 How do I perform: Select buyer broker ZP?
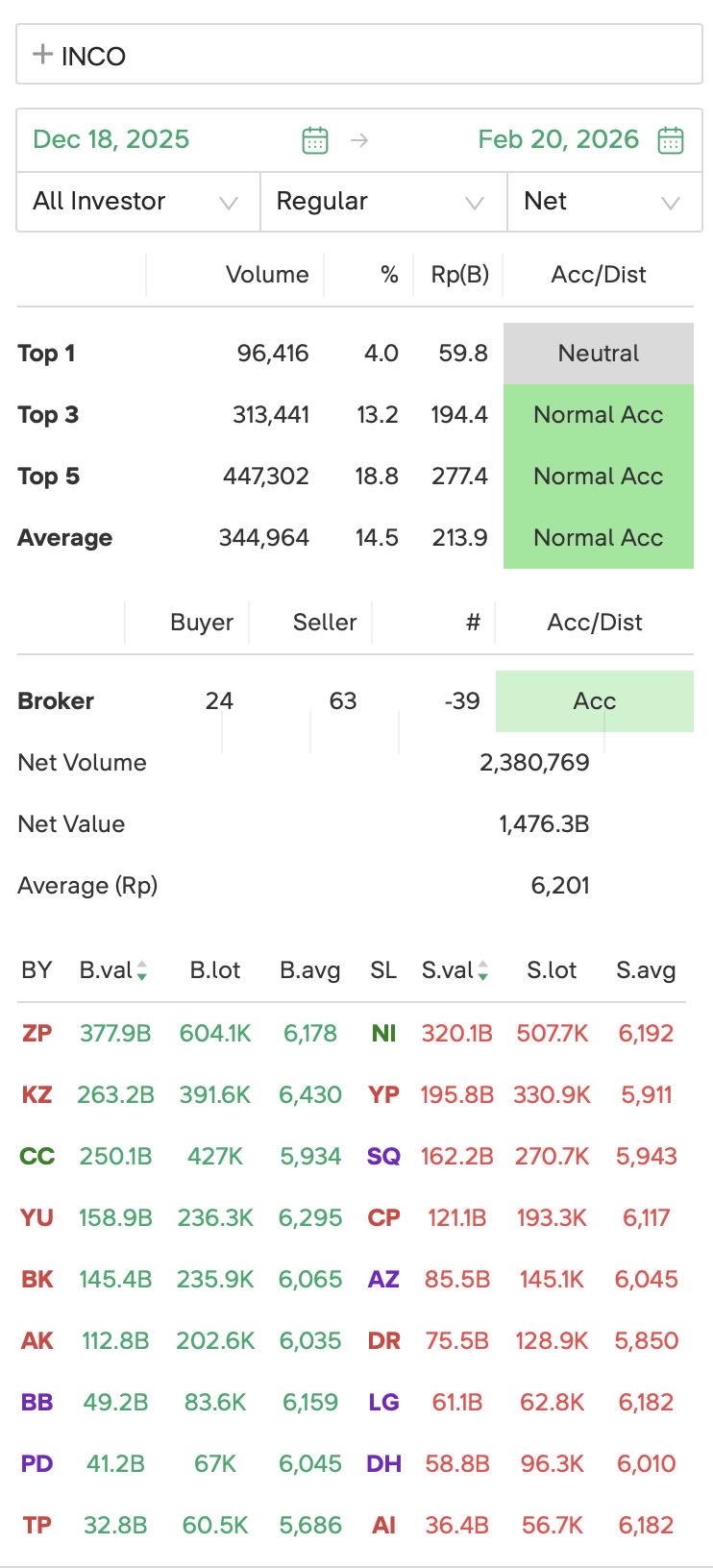pyautogui.click(x=37, y=1034)
